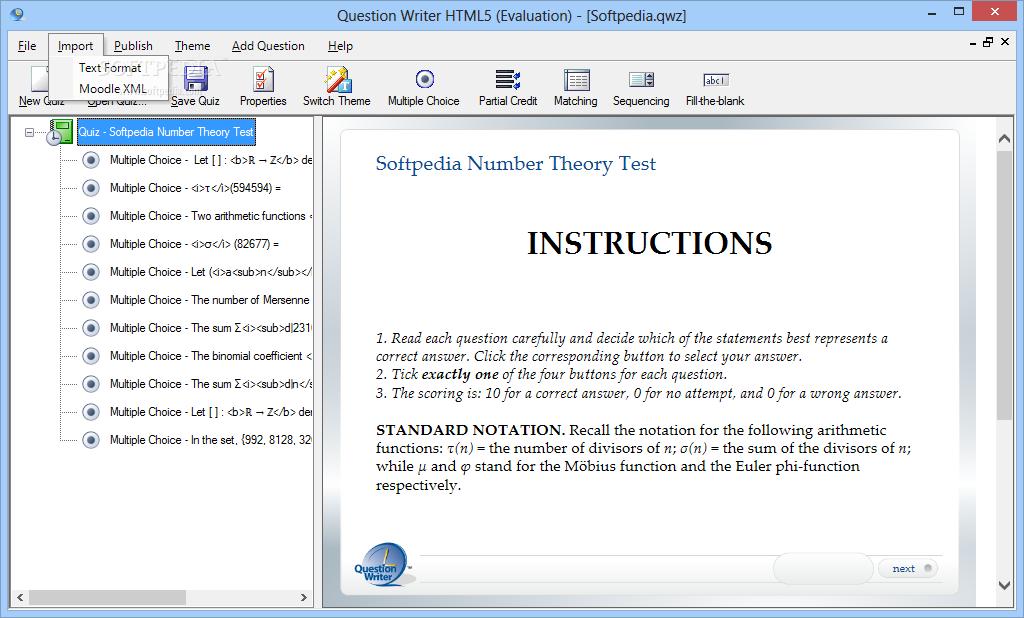The height and width of the screenshot is (618, 1024).
Task: Click the INSTRUCTIONS heading in preview
Action: (650, 244)
